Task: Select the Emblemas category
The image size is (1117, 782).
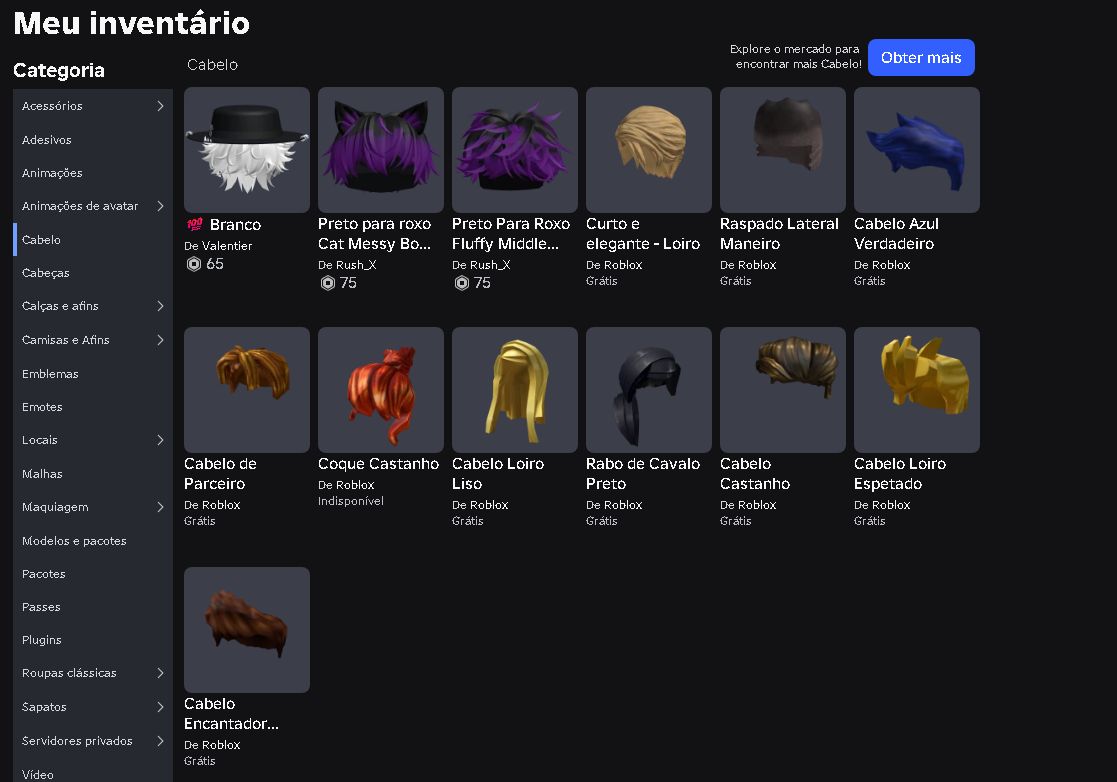Action: click(93, 374)
